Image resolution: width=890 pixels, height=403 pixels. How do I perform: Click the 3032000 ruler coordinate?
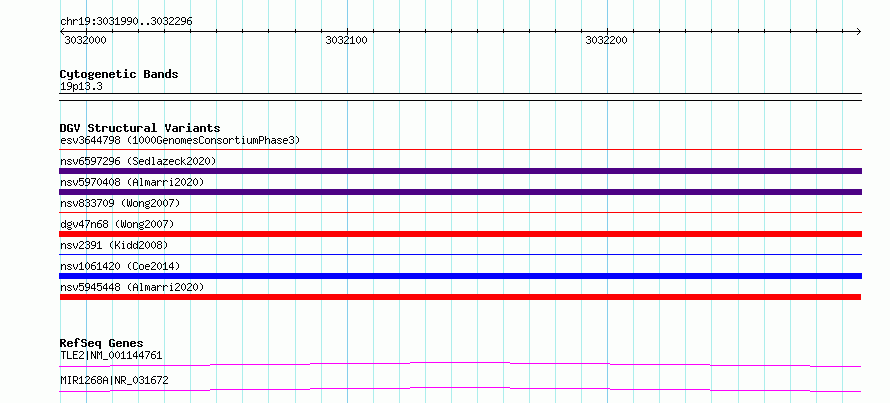pyautogui.click(x=85, y=40)
